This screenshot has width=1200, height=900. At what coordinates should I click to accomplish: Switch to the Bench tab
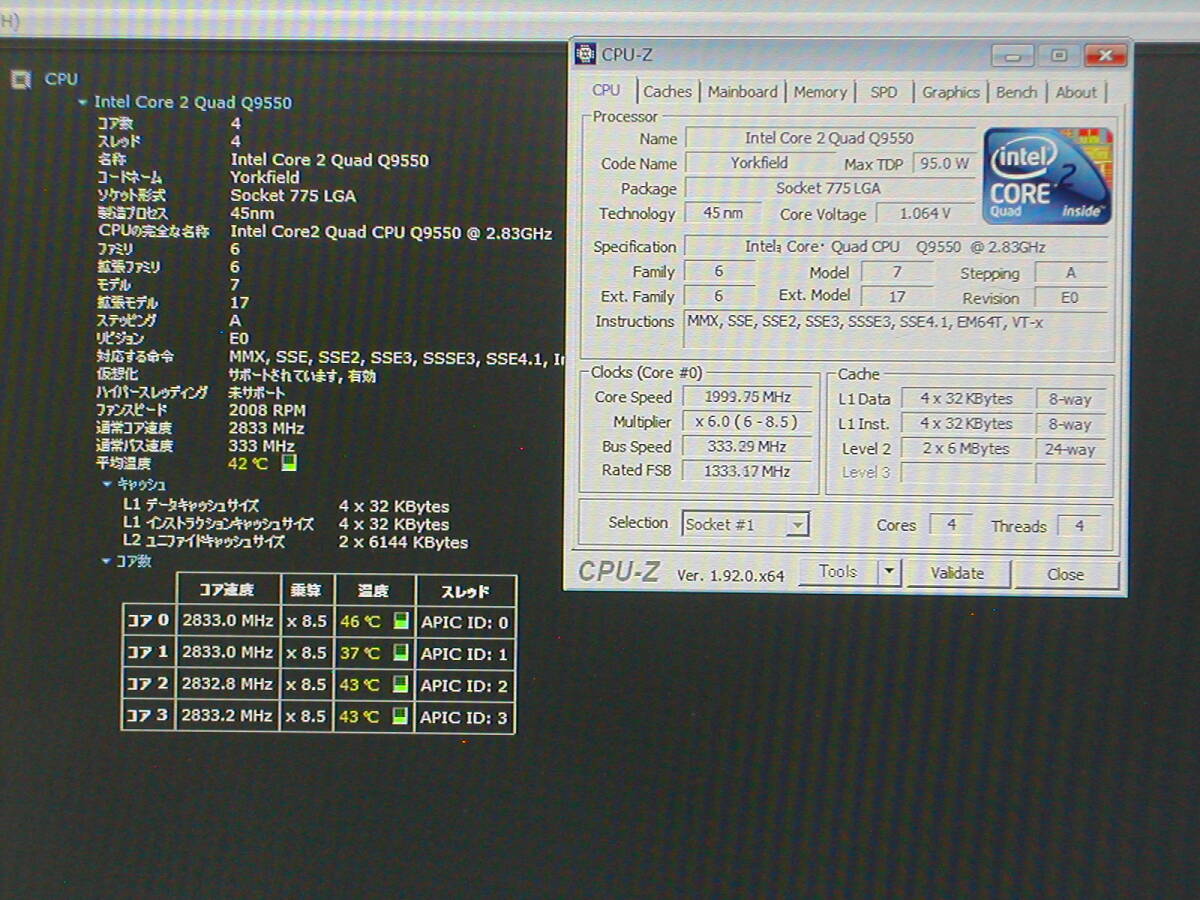click(1016, 92)
